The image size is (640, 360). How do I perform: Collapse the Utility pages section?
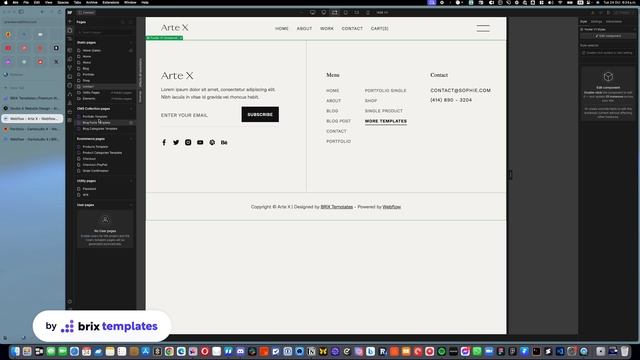[x=131, y=181]
